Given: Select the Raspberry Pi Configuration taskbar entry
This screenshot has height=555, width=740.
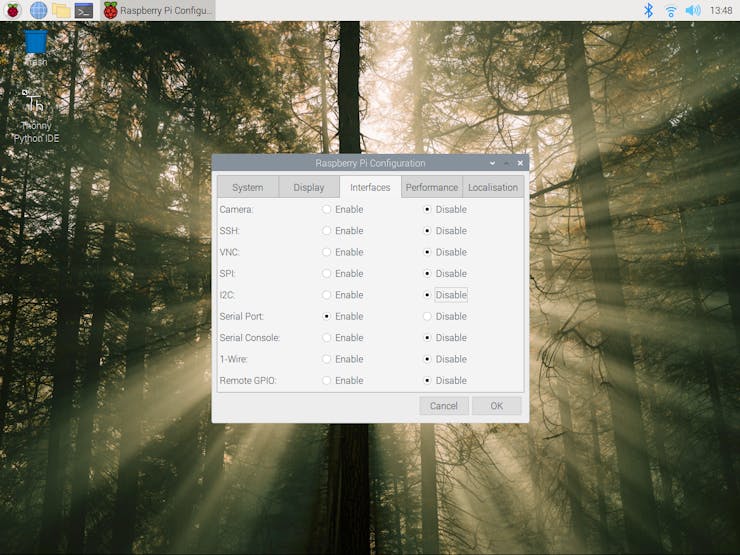Looking at the screenshot, I should 158,10.
